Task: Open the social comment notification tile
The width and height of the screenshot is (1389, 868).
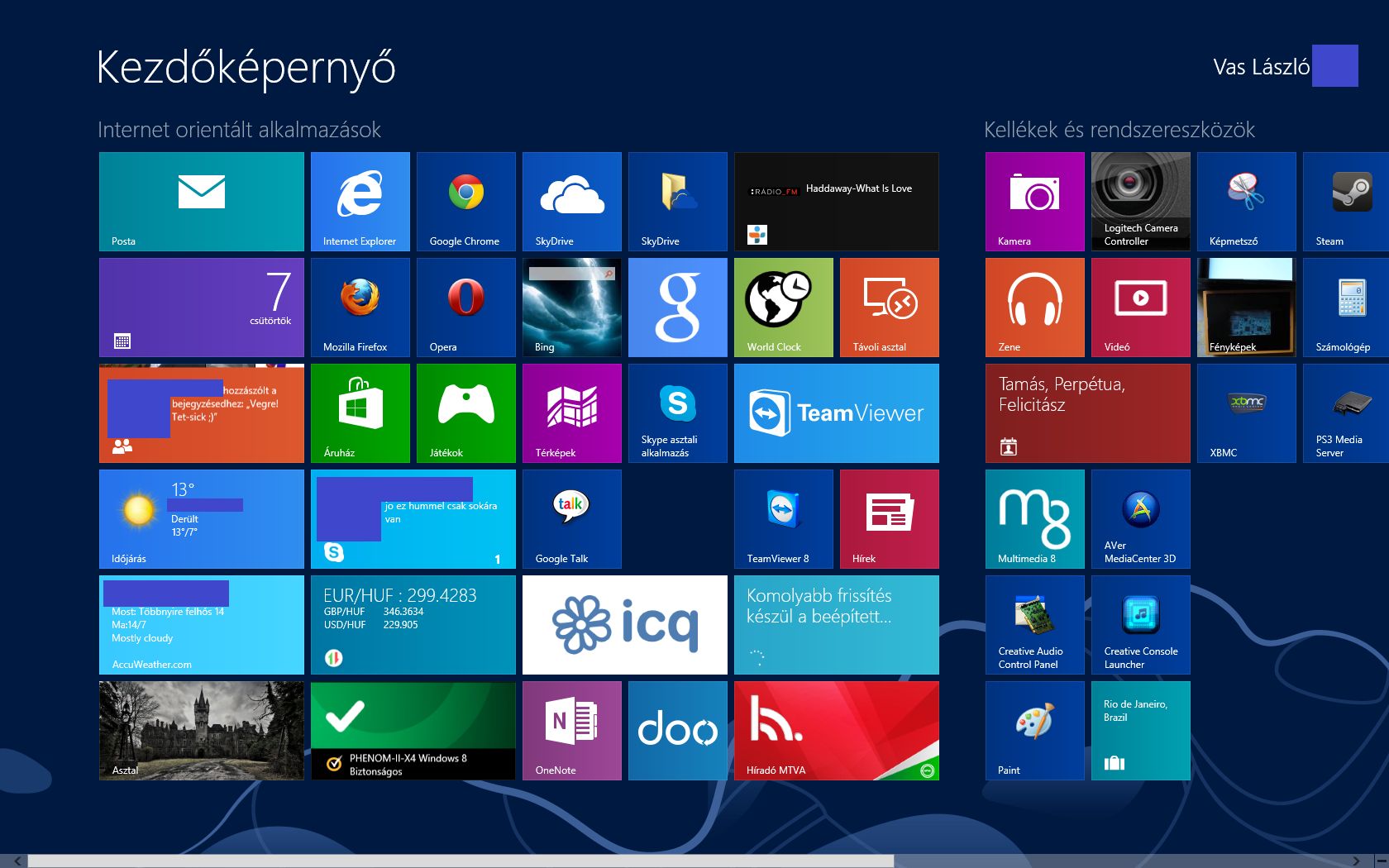Action: click(202, 413)
